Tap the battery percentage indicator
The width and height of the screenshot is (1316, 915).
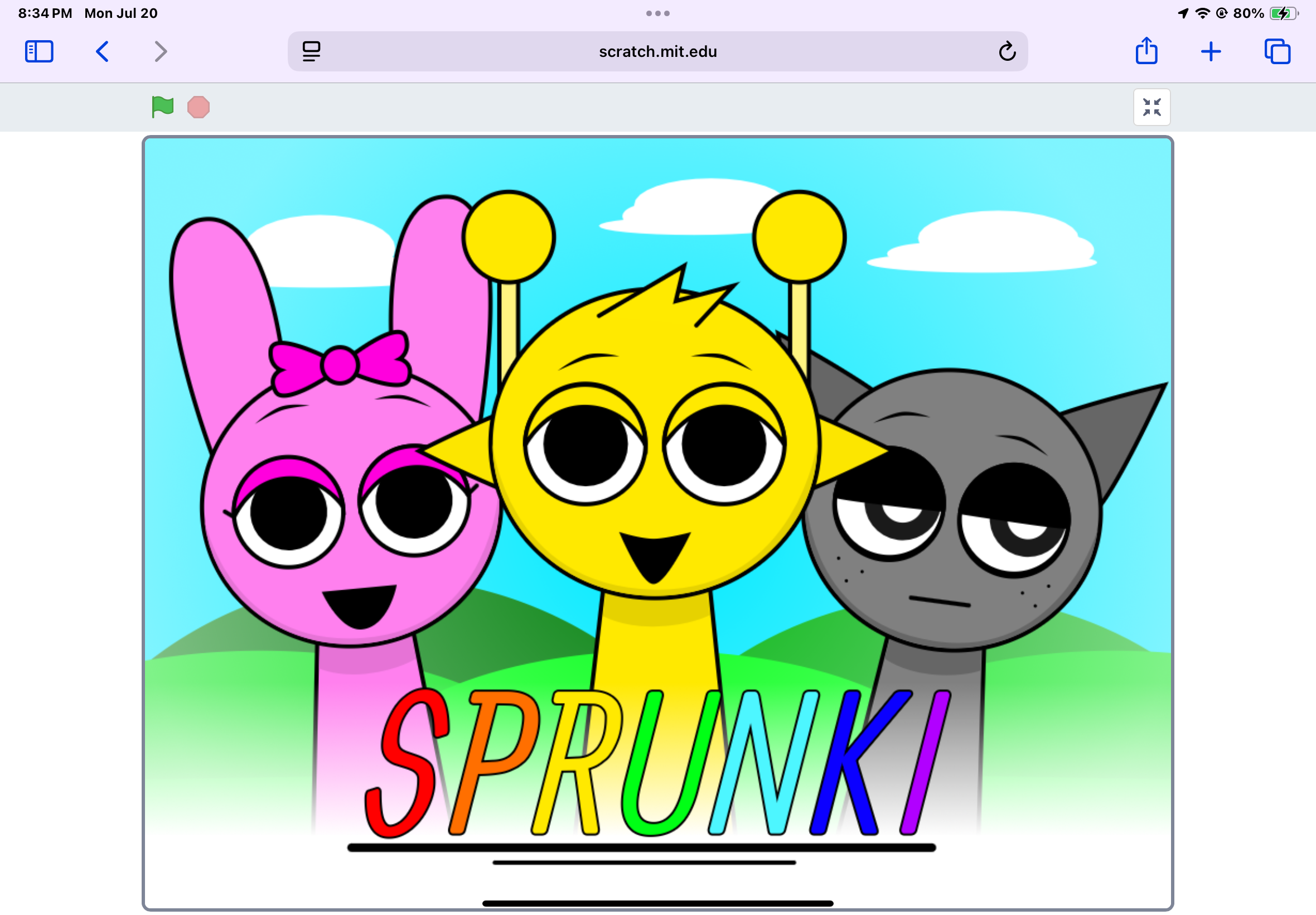tap(1249, 13)
